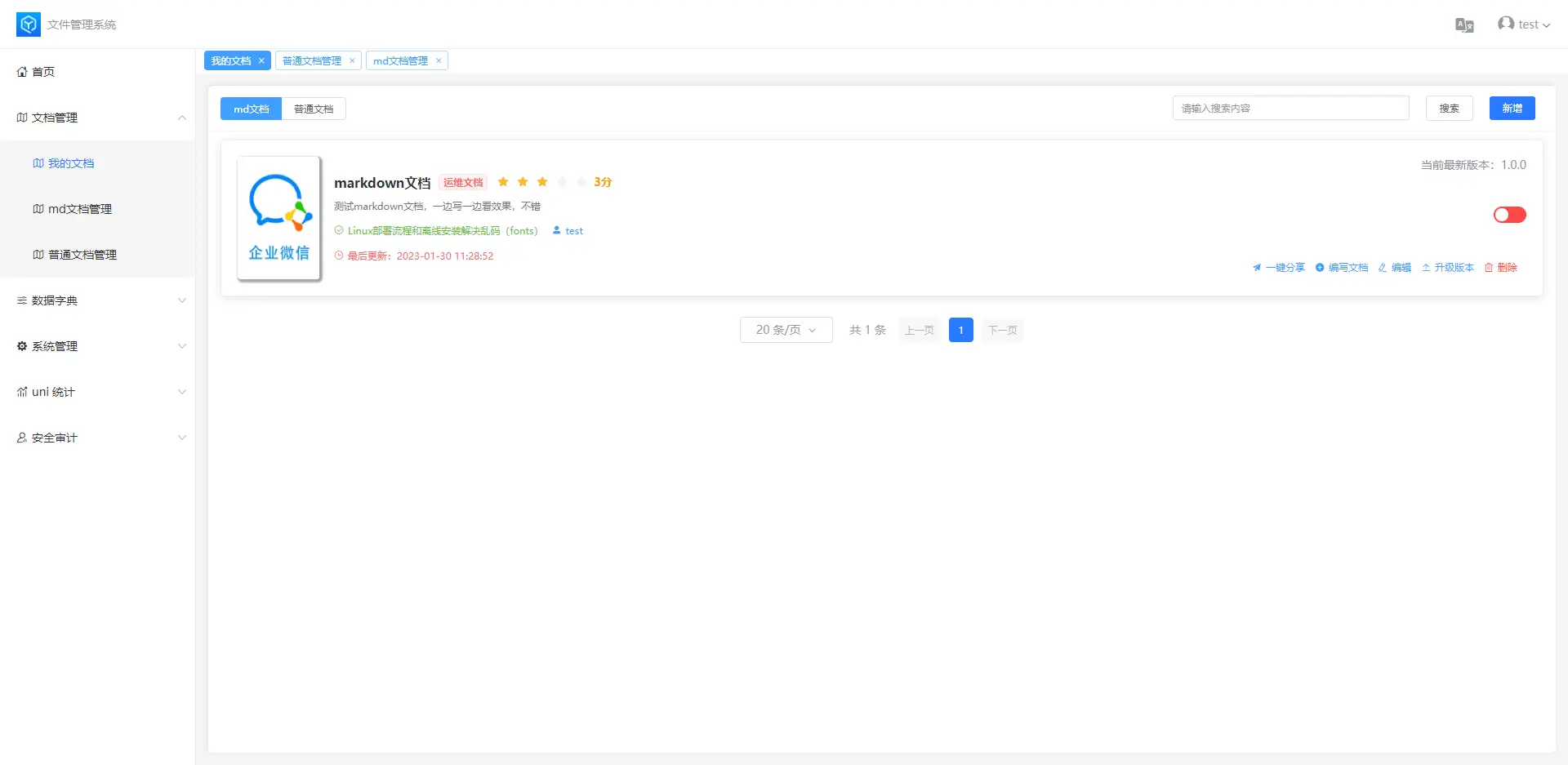Click the search content input field
The width and height of the screenshot is (1568, 765).
point(1290,109)
